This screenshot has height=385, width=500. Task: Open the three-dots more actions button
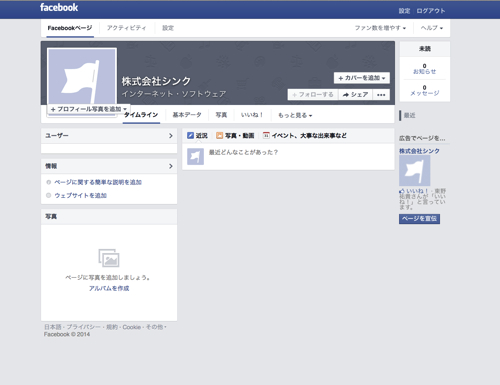point(381,95)
